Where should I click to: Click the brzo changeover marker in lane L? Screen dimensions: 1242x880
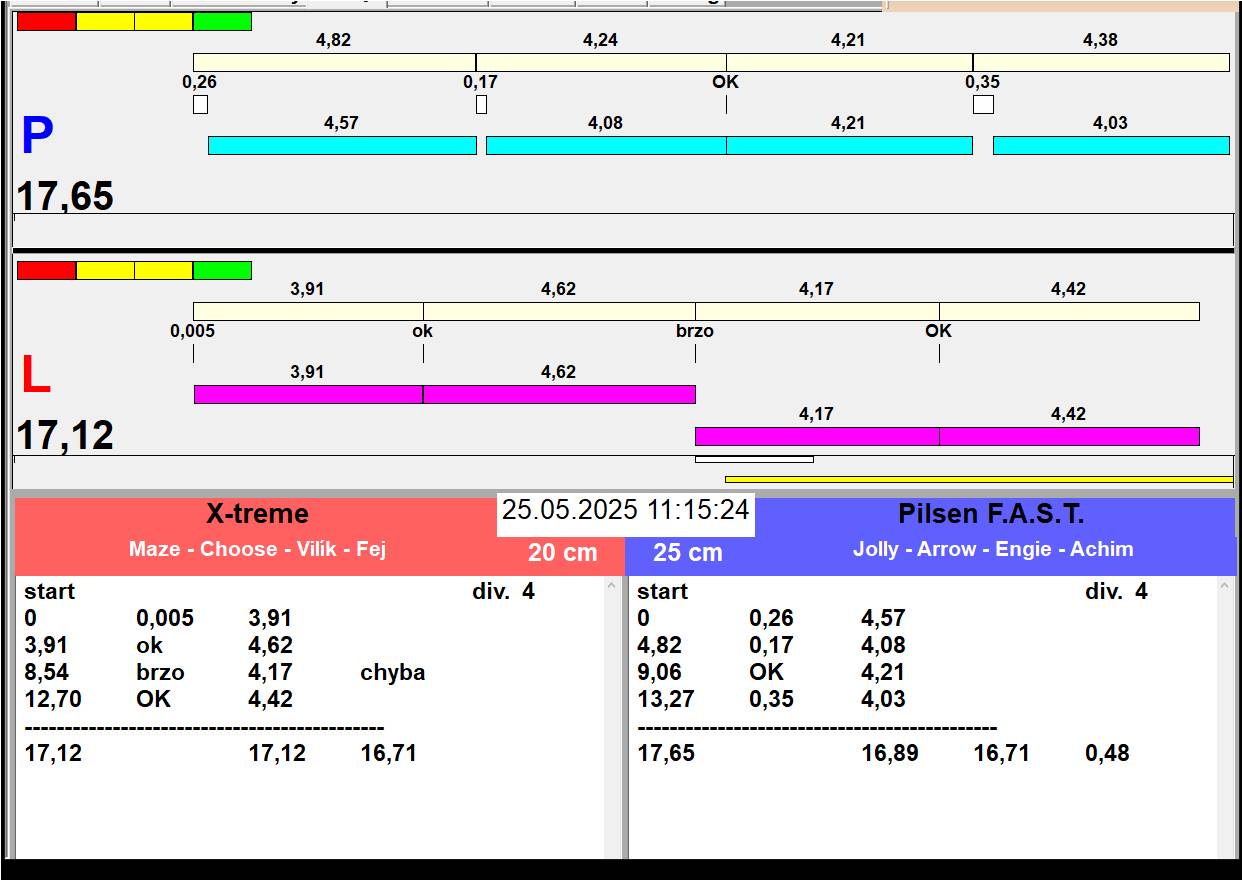pyautogui.click(x=695, y=331)
